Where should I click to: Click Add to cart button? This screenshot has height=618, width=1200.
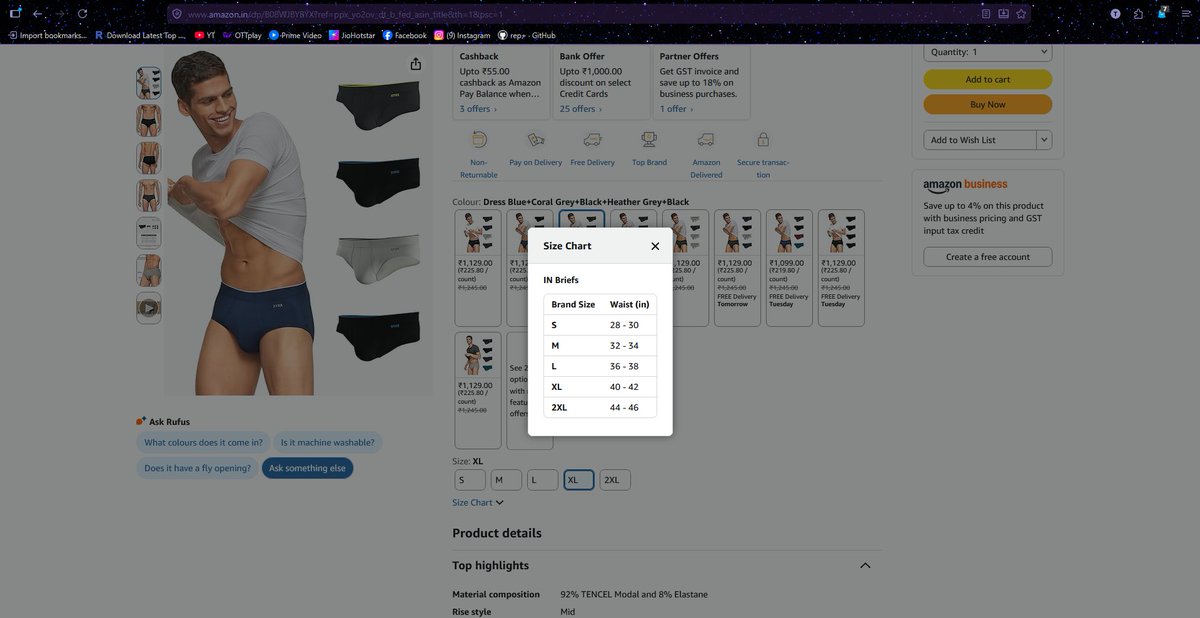click(x=988, y=80)
